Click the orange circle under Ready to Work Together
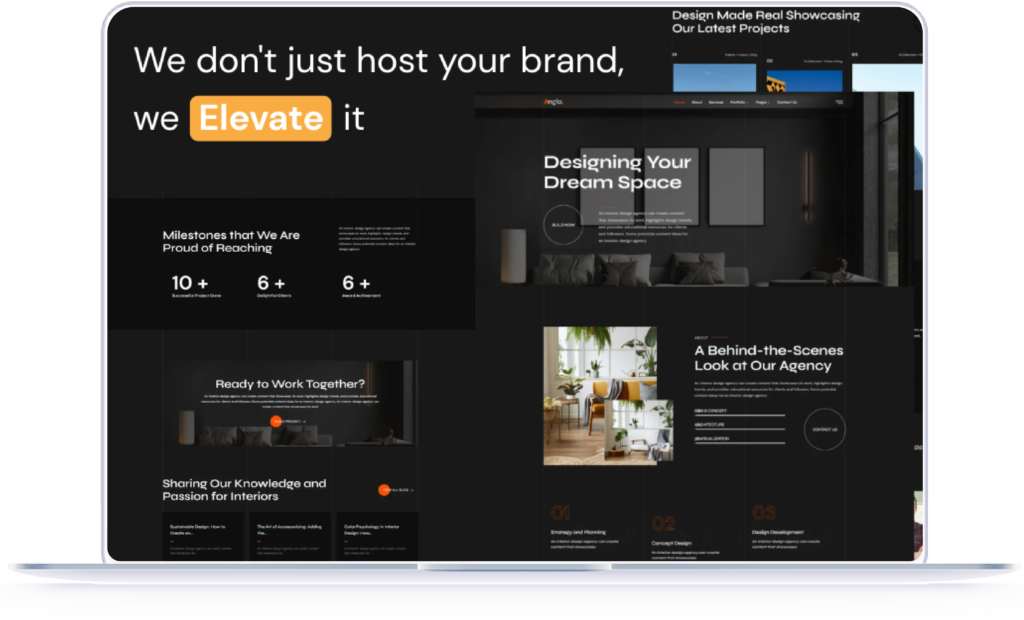Image resolution: width=1024 pixels, height=620 pixels. coord(276,421)
